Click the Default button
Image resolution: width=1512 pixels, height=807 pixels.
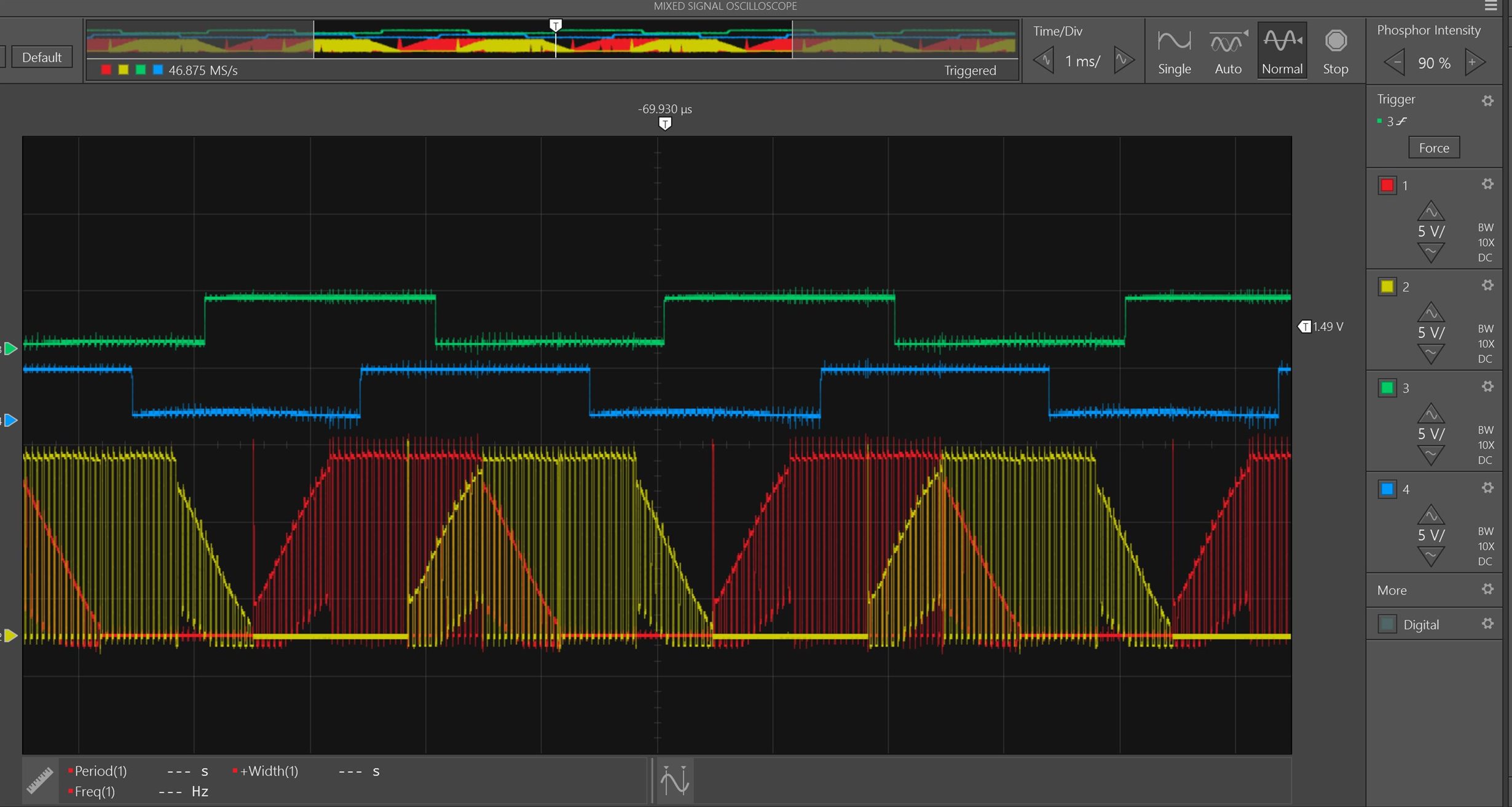click(42, 57)
